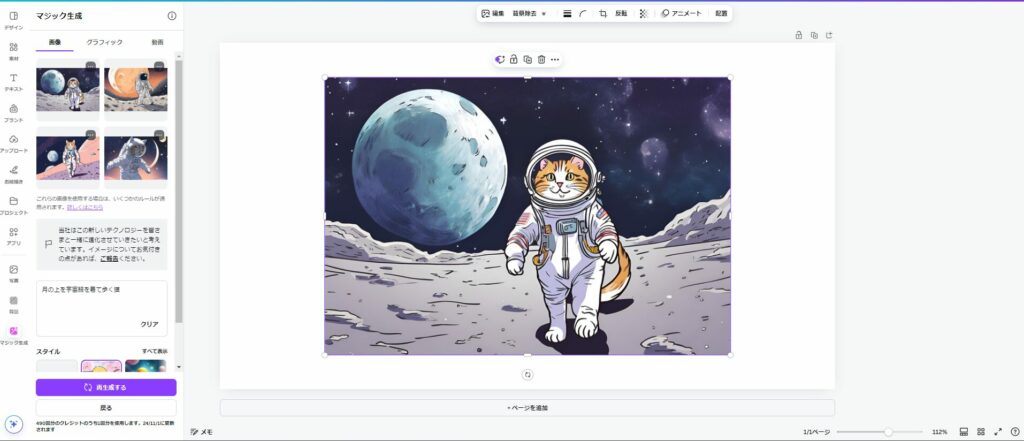Open more menu on first cat thumbnail
The width and height of the screenshot is (1024, 441).
(91, 66)
